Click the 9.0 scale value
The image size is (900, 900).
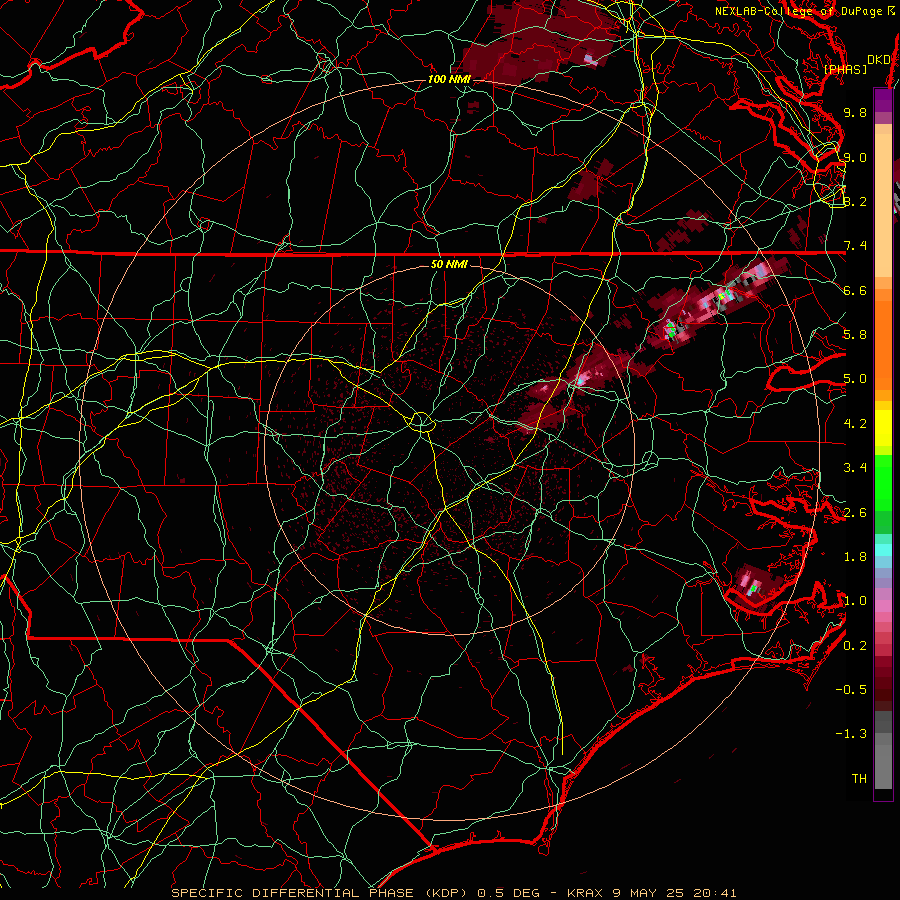pyautogui.click(x=855, y=157)
